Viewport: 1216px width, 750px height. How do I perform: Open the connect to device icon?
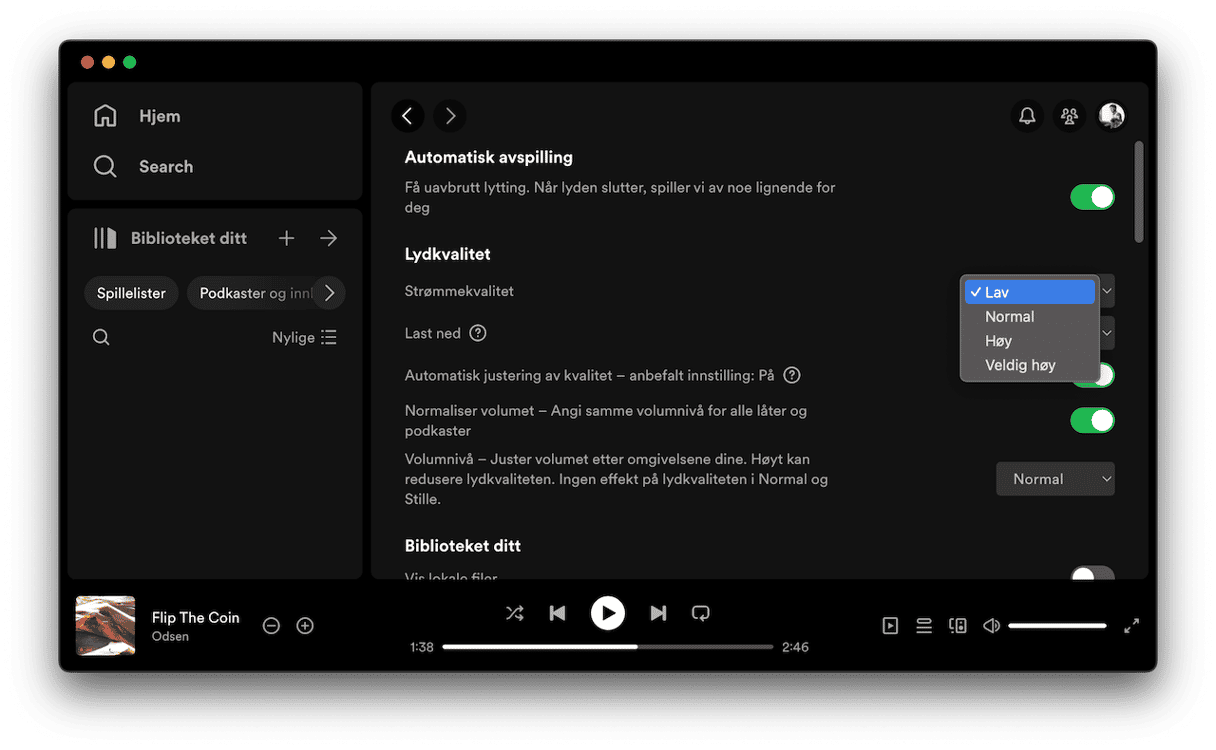click(957, 626)
